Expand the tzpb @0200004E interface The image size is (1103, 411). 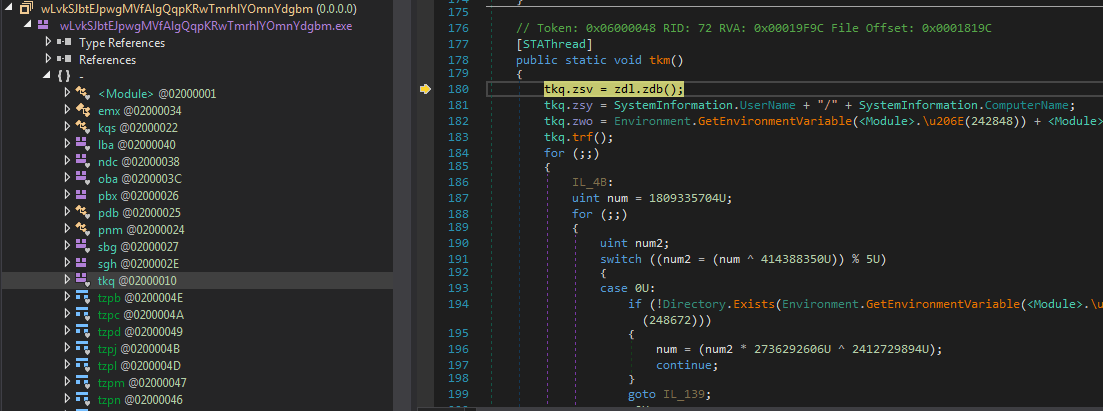[x=67, y=297]
